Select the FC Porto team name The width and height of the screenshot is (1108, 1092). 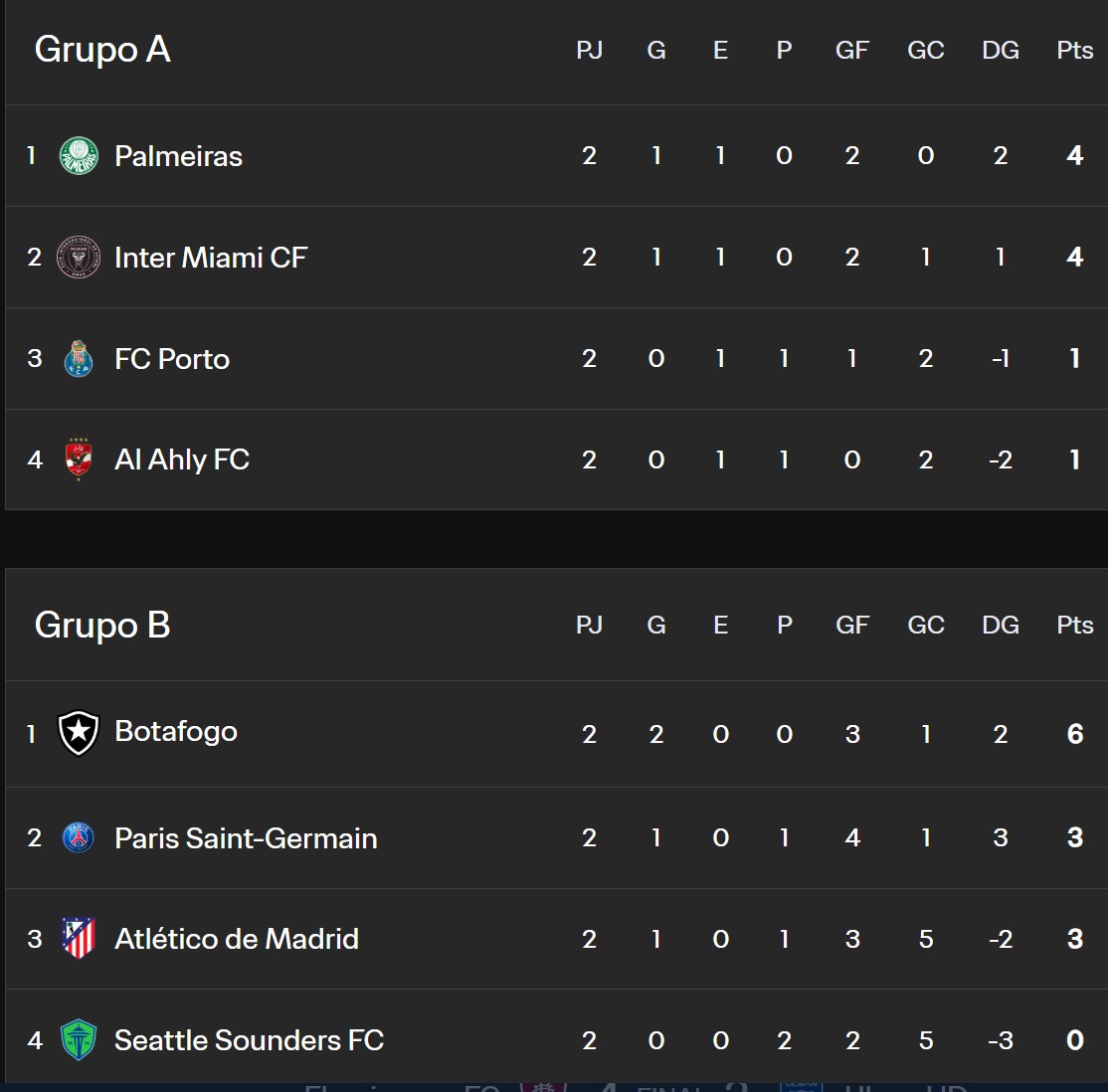point(172,359)
